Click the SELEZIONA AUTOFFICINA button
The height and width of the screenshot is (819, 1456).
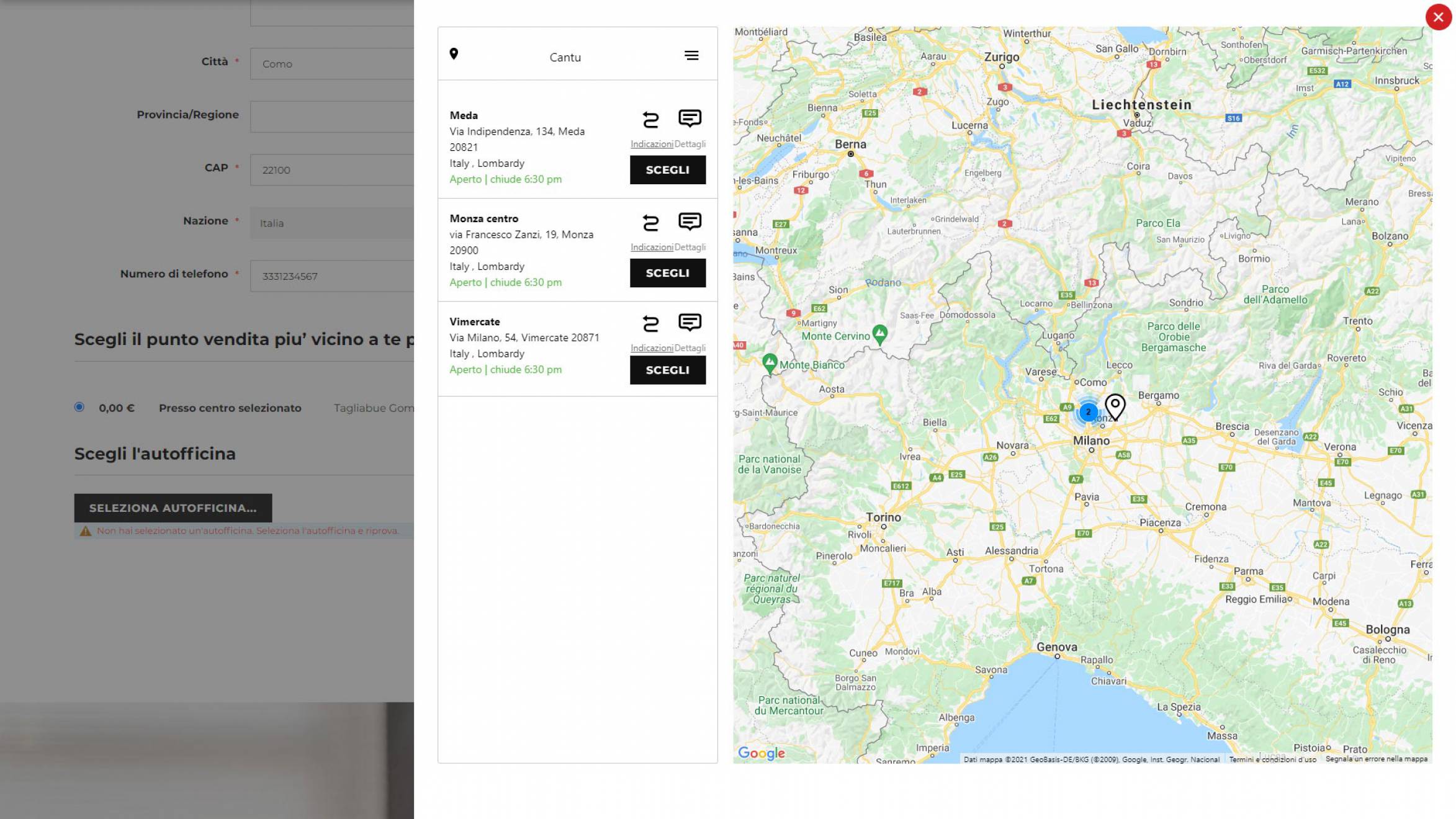(x=173, y=508)
